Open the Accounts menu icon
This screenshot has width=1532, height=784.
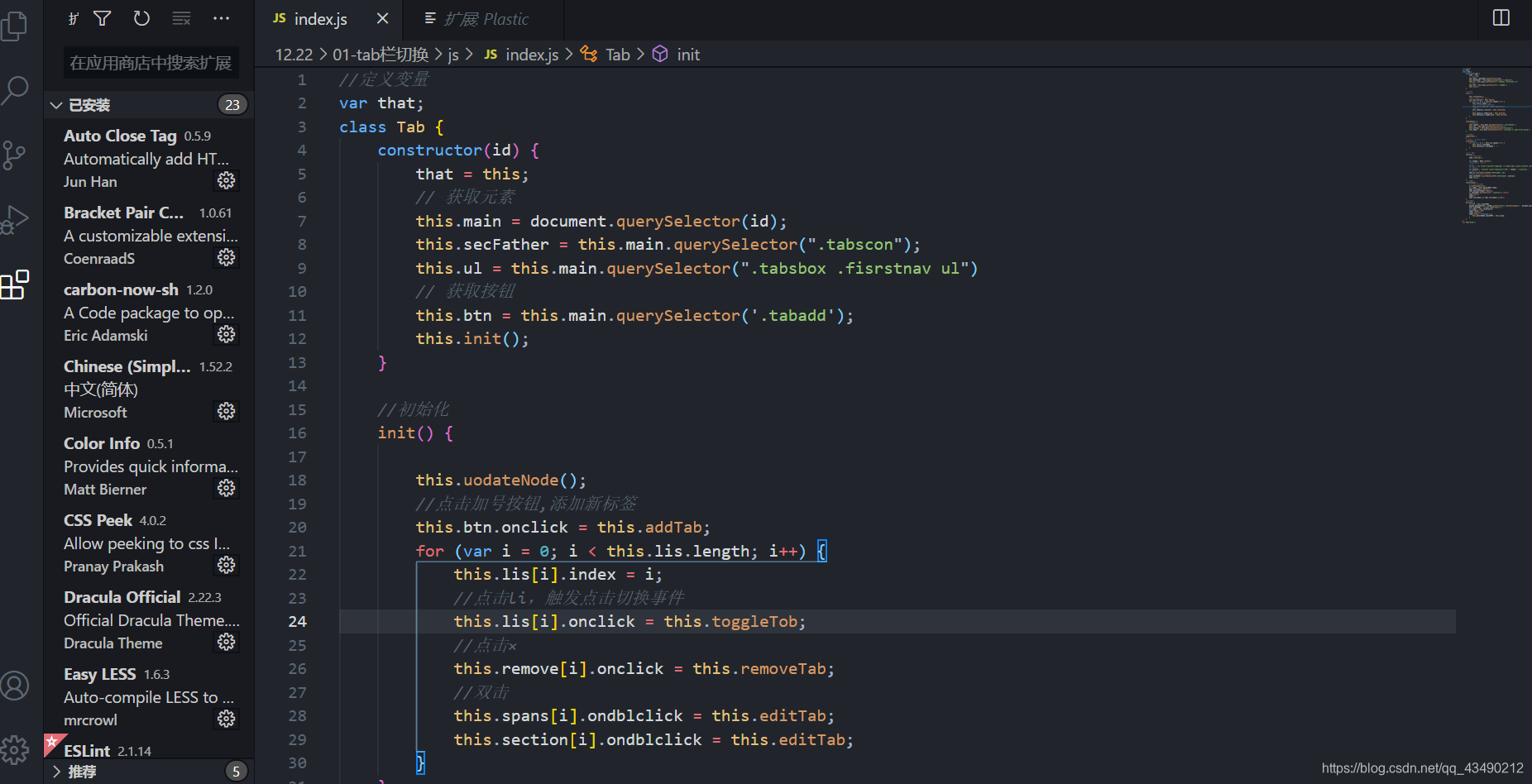point(15,686)
